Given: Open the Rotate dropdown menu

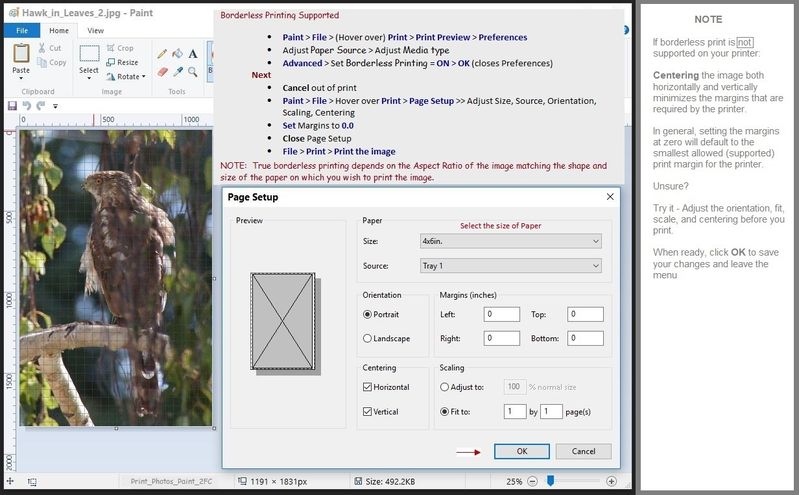Looking at the screenshot, I should point(128,76).
